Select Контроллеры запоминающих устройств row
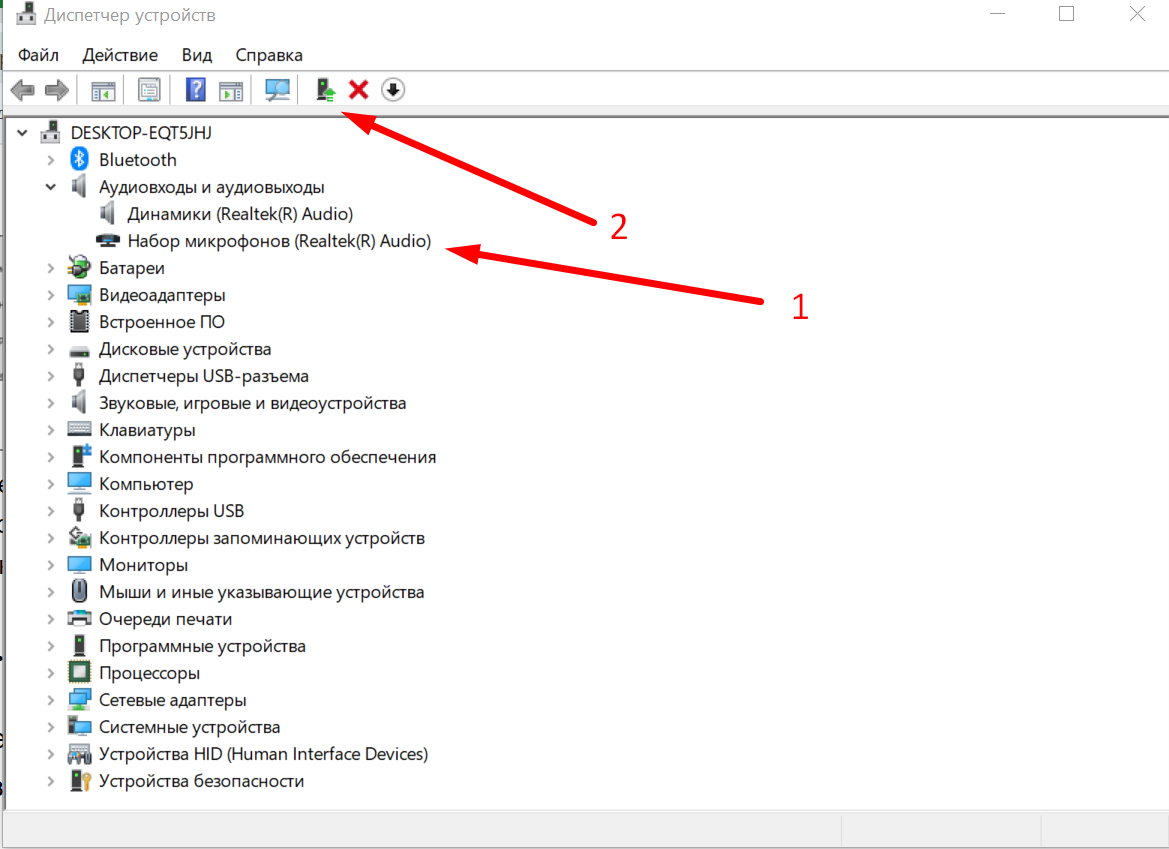 click(262, 538)
